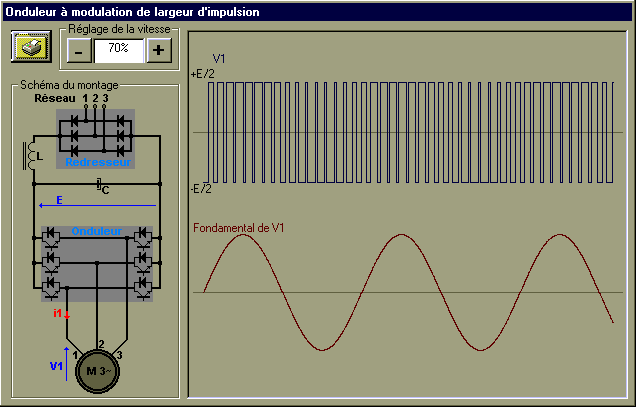The image size is (636, 407).
Task: Click the M 3~ motor symbol
Action: click(x=97, y=371)
